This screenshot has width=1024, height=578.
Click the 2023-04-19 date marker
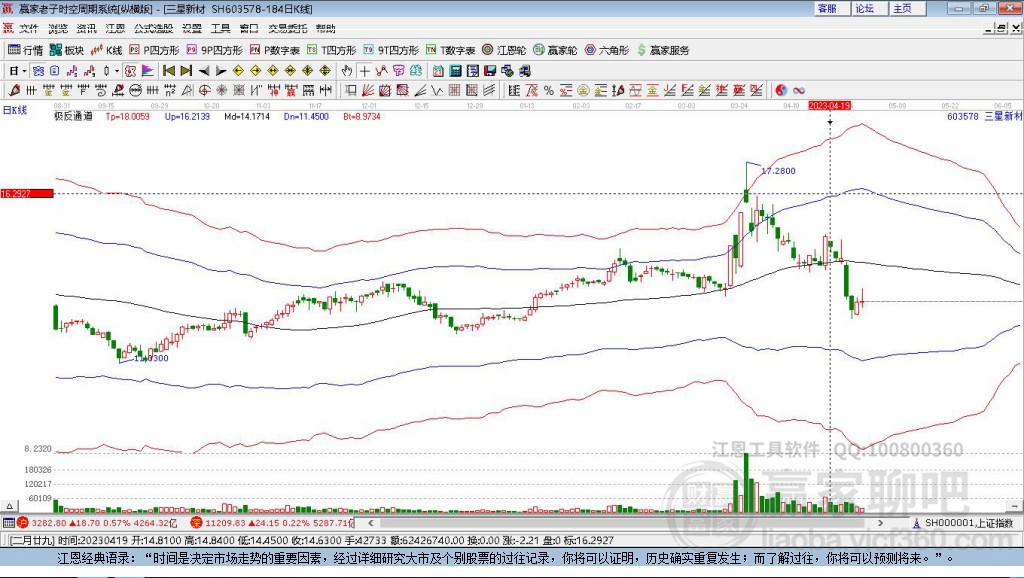[x=829, y=105]
